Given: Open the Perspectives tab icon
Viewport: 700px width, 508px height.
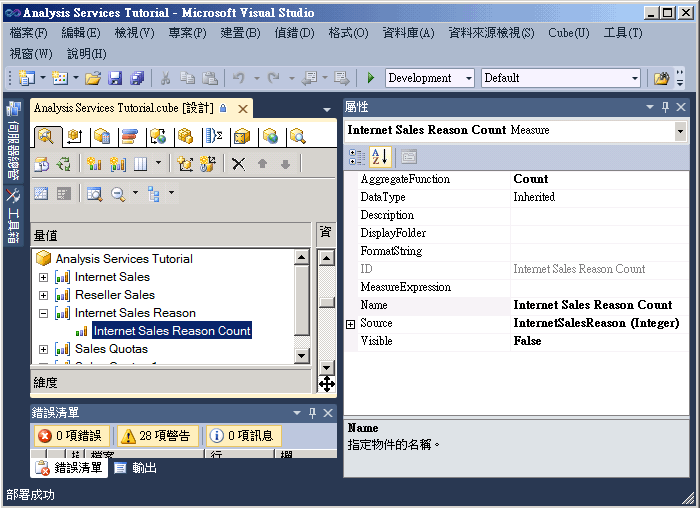Looking at the screenshot, I should [242, 136].
